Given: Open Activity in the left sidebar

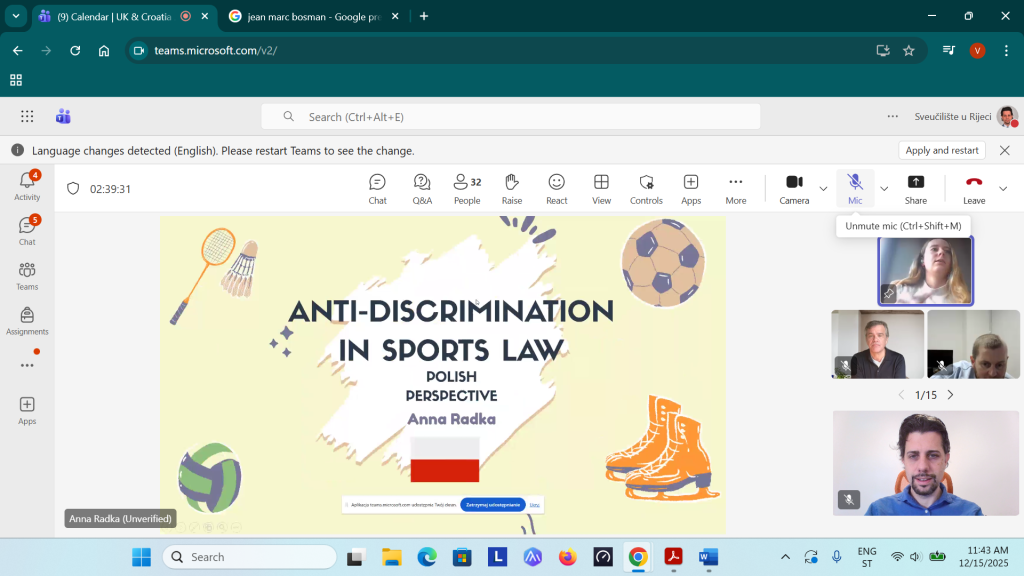Looking at the screenshot, I should click(27, 185).
